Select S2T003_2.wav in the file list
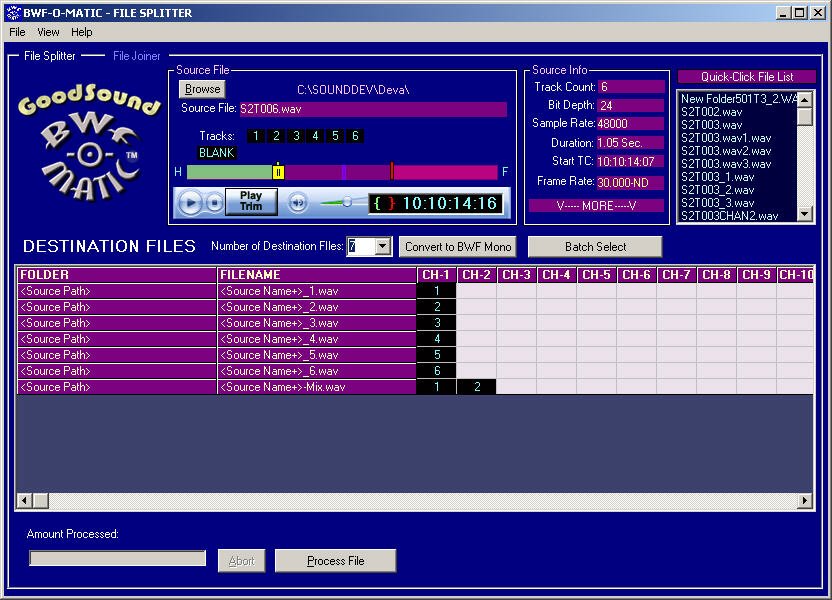This screenshot has height=600, width=832. point(717,190)
